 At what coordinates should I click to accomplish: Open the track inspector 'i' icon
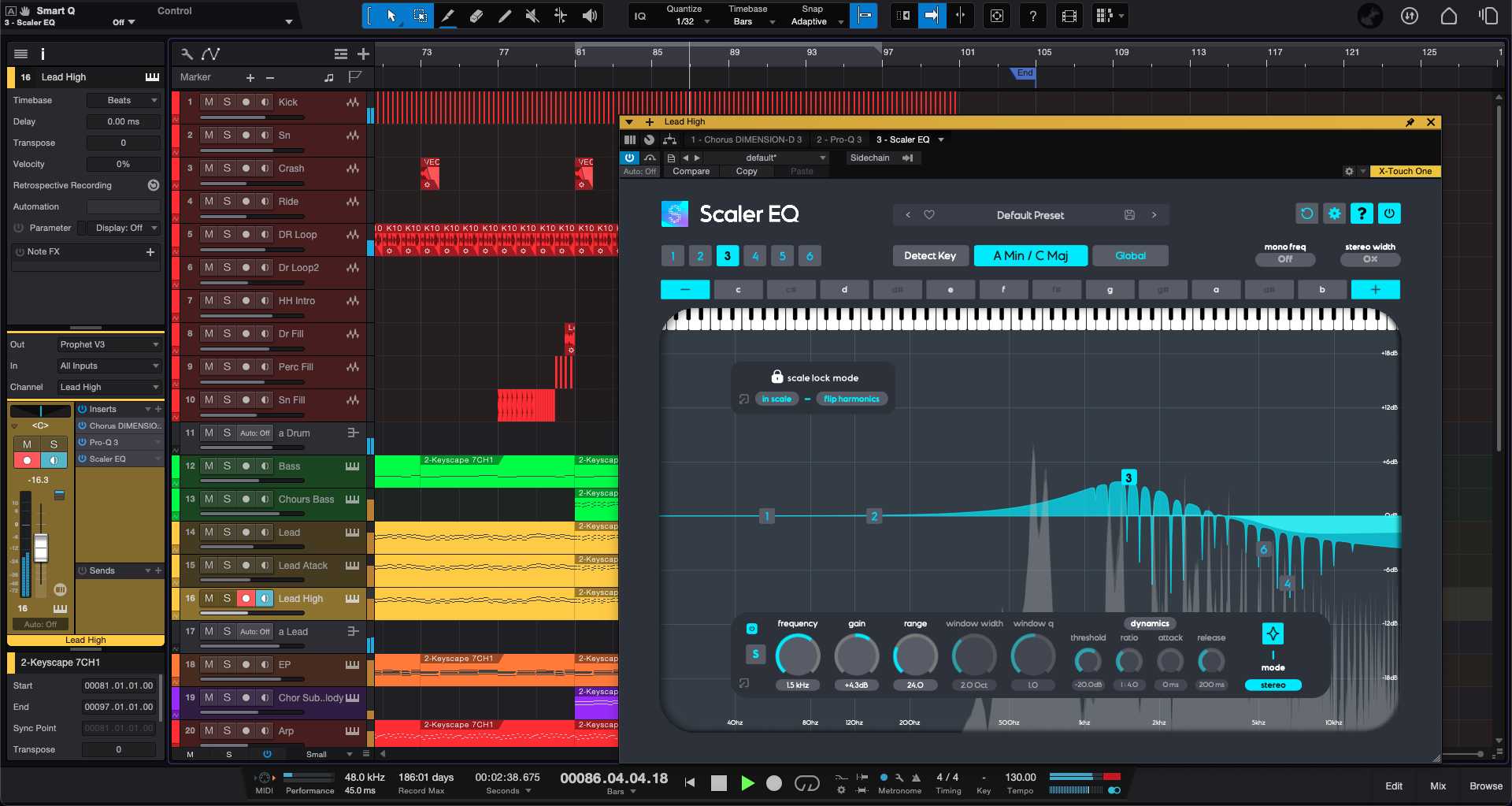click(x=43, y=54)
